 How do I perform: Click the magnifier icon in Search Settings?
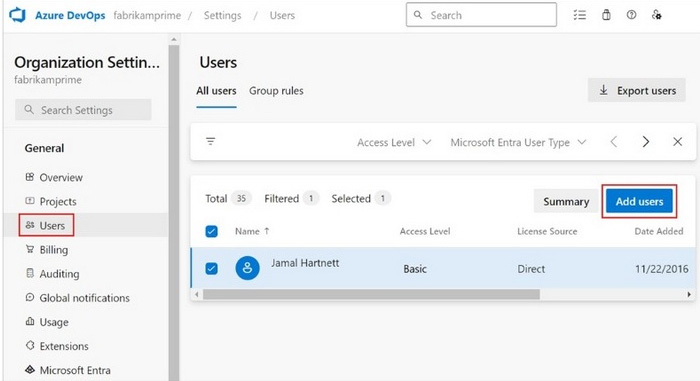29,109
